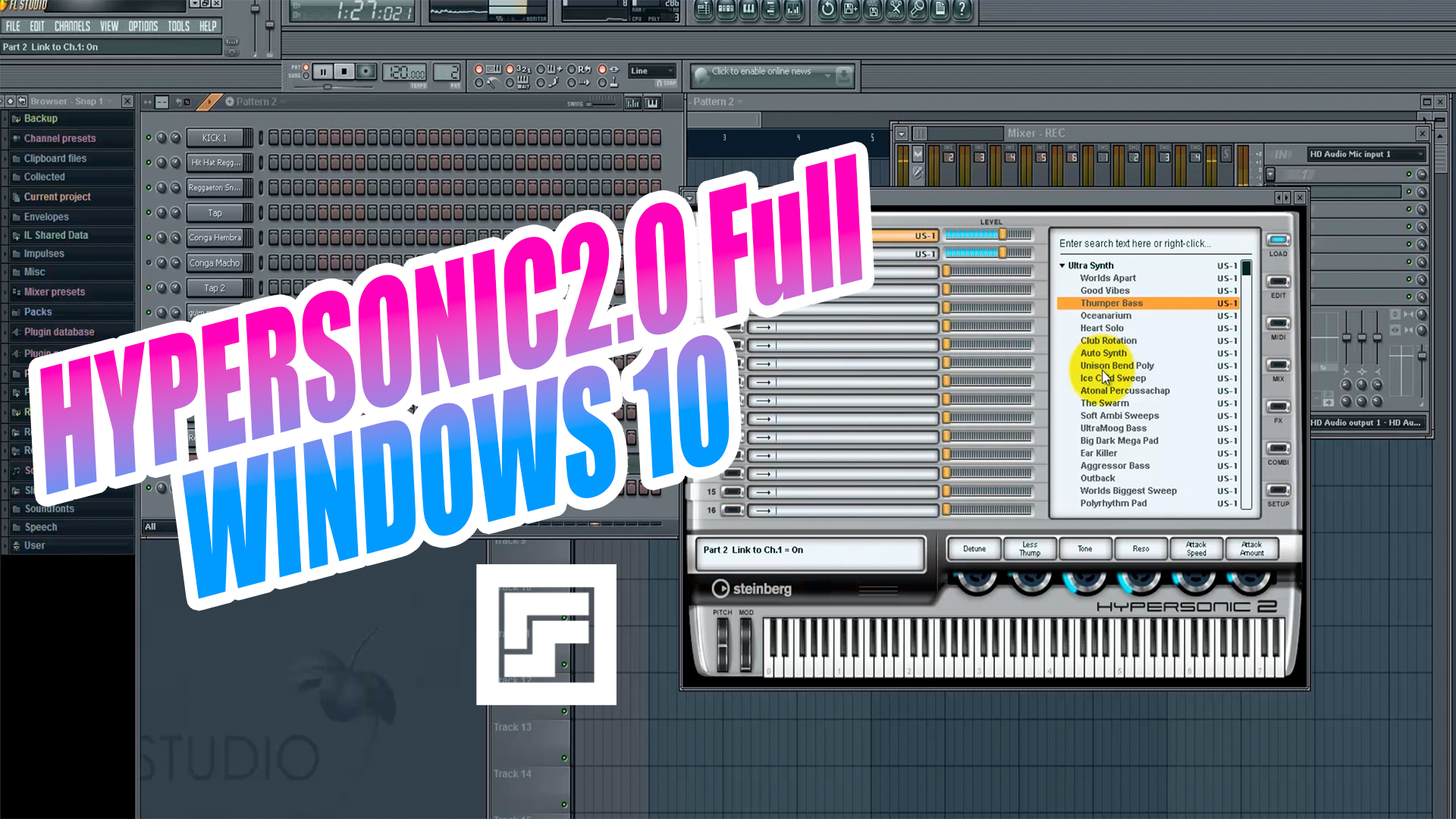The height and width of the screenshot is (819, 1456).
Task: Show the Step Sequencer via toolbar icon
Action: pos(726,10)
